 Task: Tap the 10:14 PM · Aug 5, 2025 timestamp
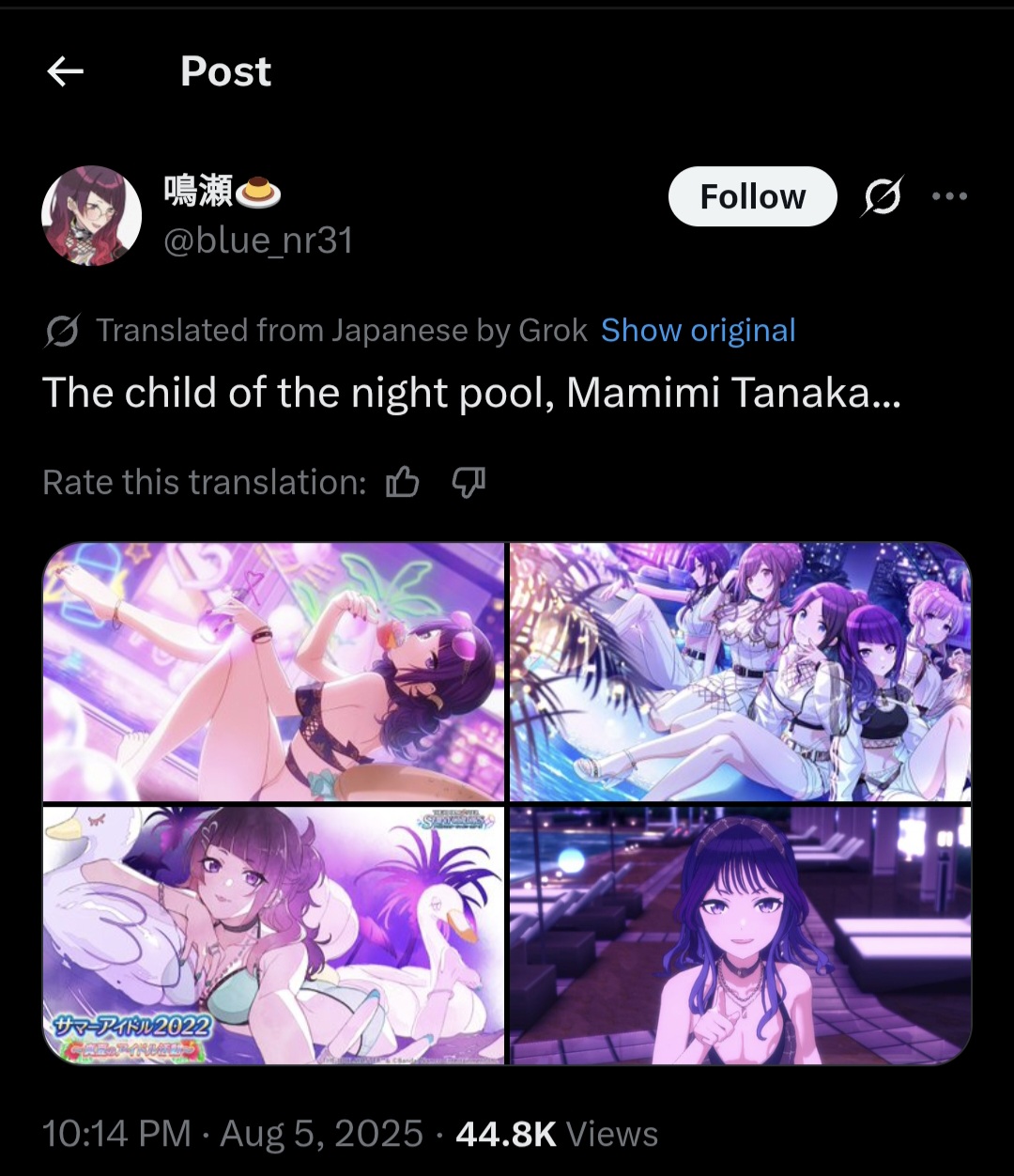tap(233, 1134)
